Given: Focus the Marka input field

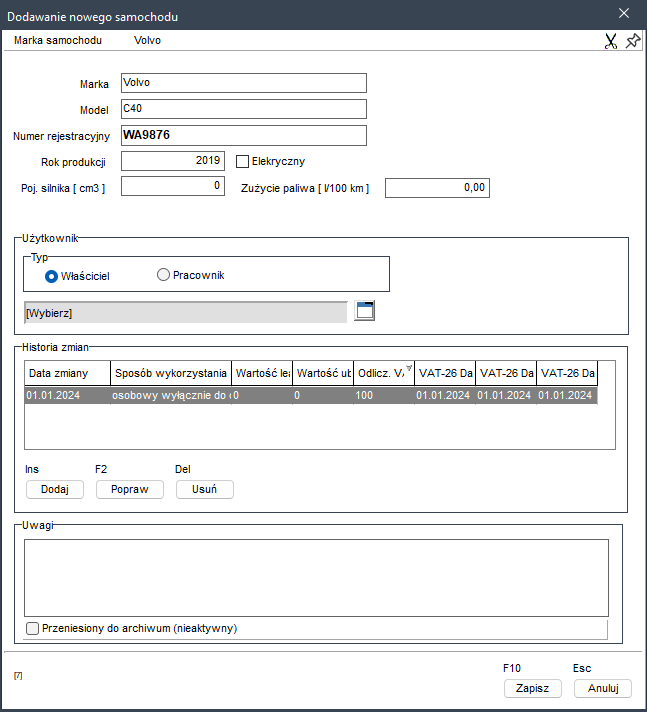Looking at the screenshot, I should (x=244, y=83).
